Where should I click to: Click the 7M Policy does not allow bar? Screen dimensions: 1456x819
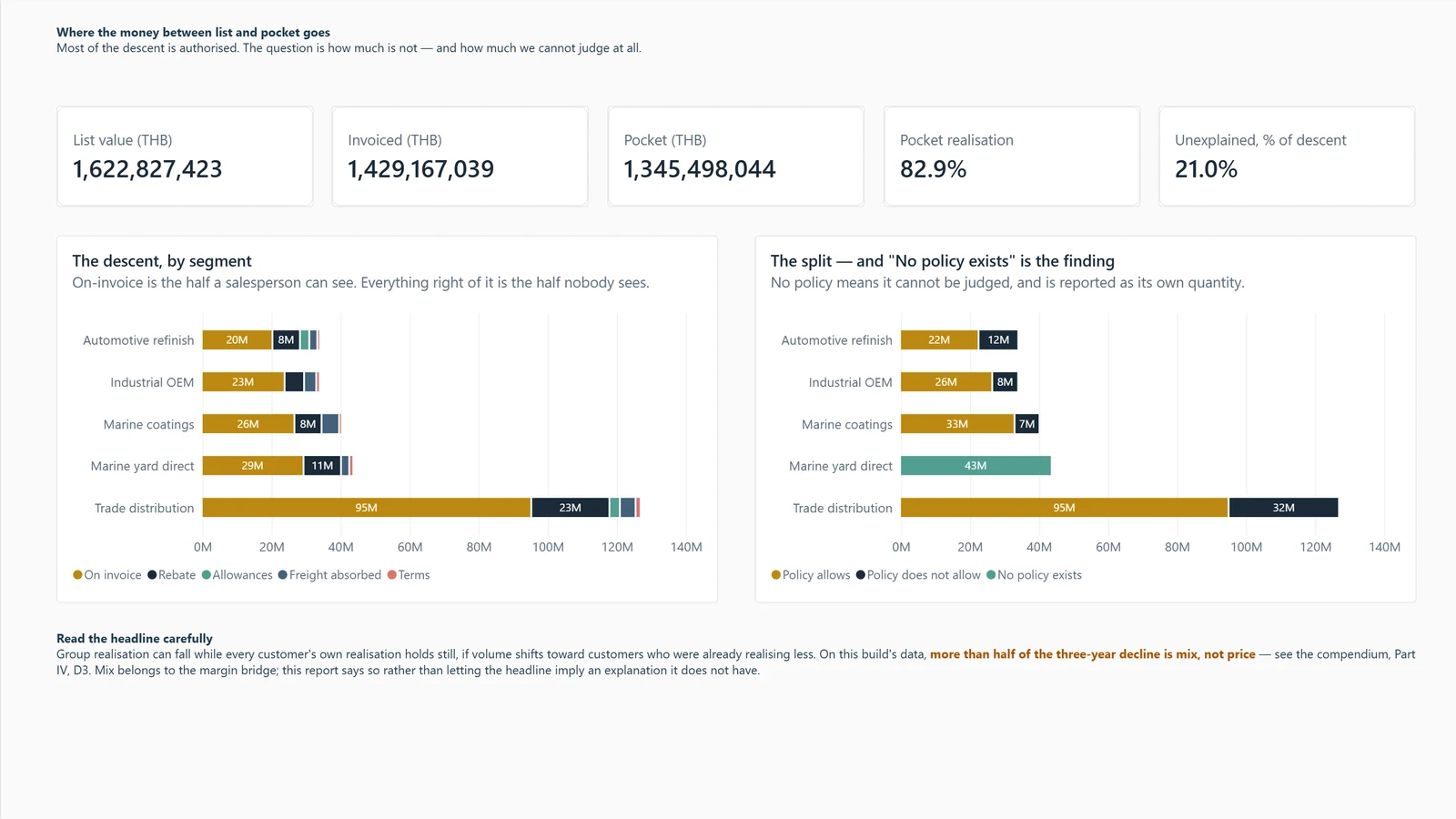(x=1027, y=424)
